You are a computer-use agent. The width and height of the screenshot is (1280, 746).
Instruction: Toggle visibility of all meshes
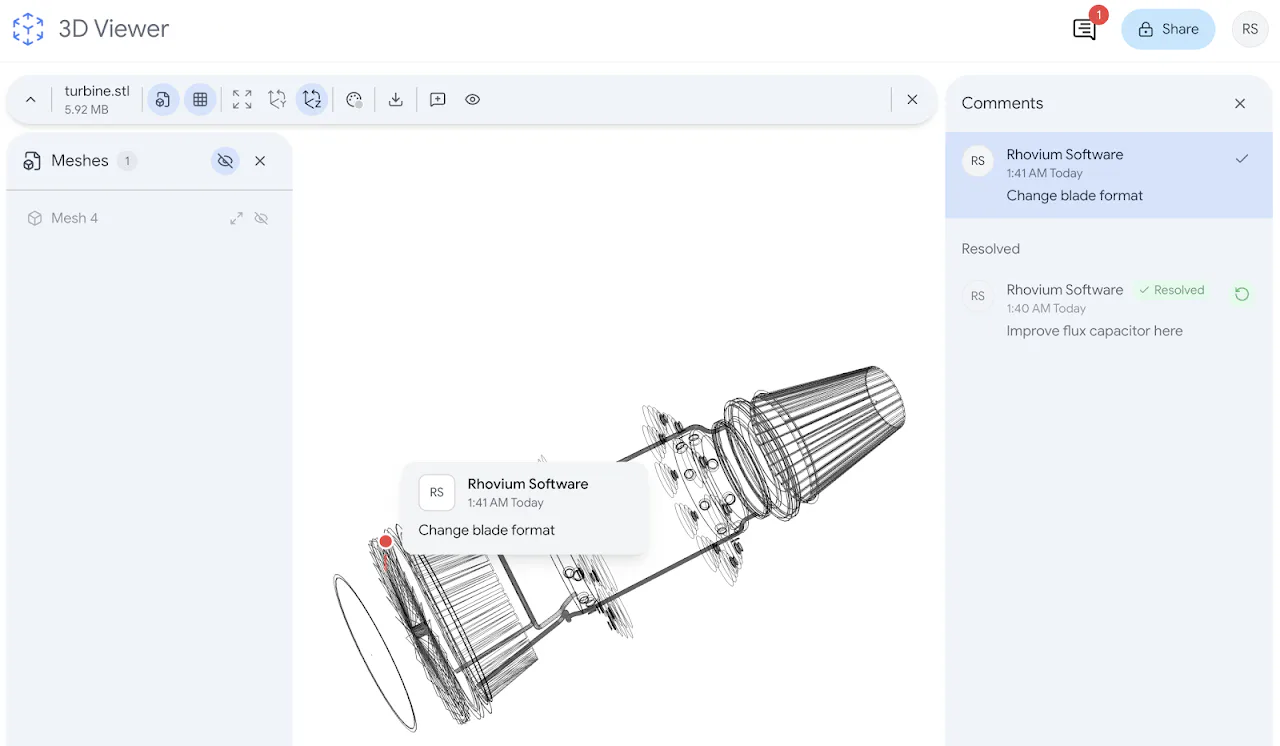[225, 161]
